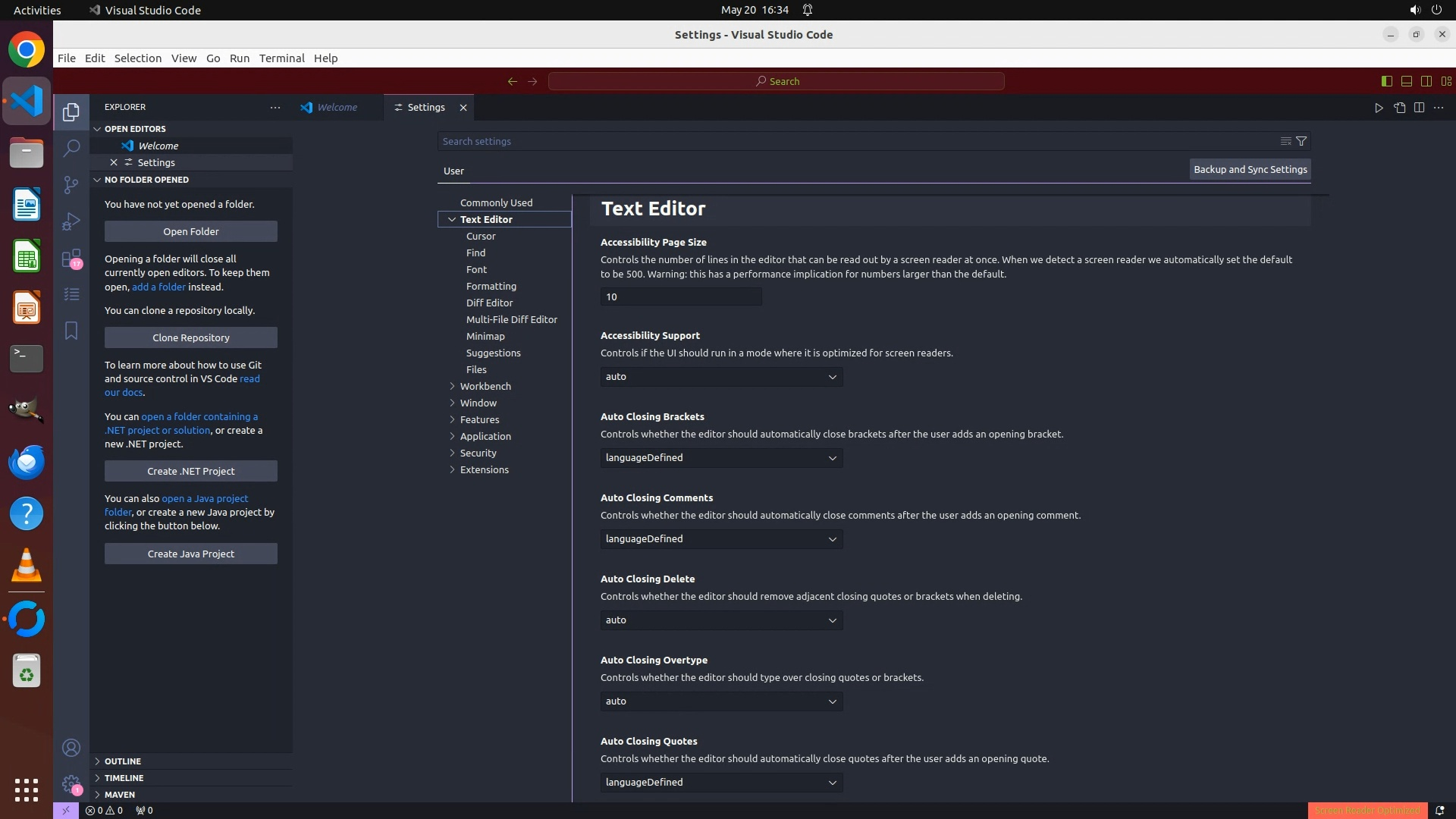The height and width of the screenshot is (819, 1456).
Task: Open Run and Debug view
Action: point(71,221)
